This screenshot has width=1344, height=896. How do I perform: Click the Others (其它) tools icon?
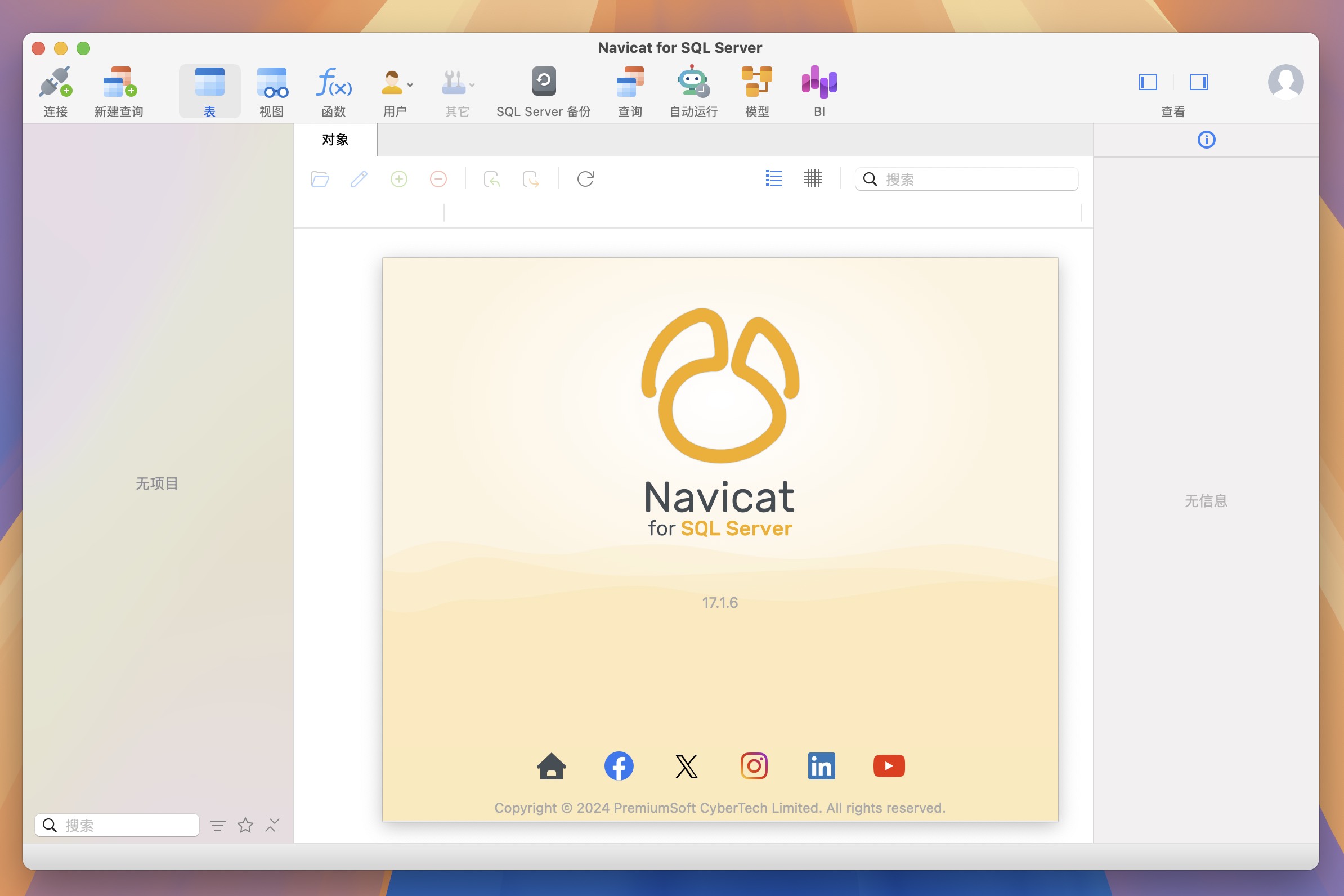click(x=454, y=82)
